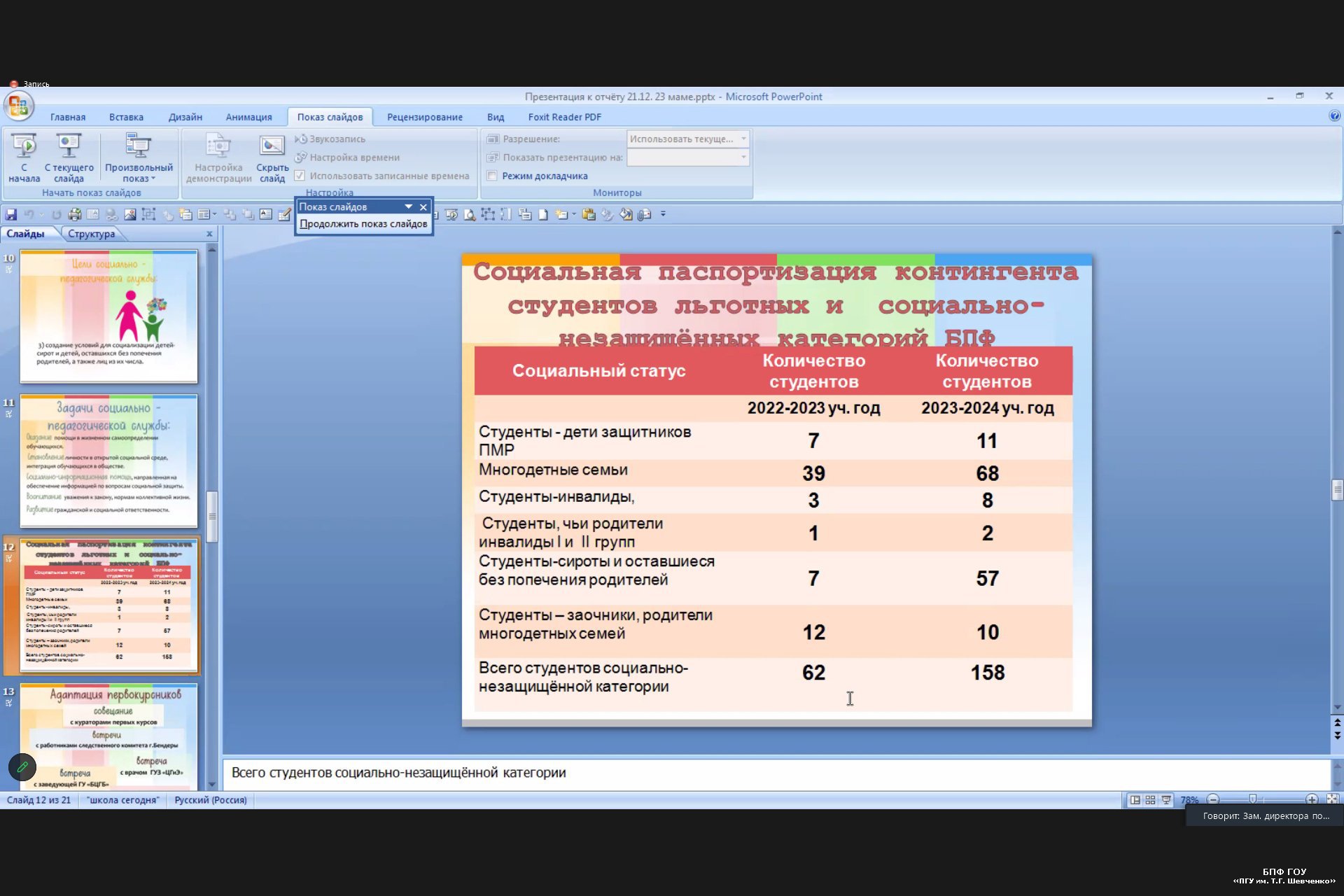The height and width of the screenshot is (896, 1344).
Task: Click the new slide icon in toolbar
Action: point(561,215)
